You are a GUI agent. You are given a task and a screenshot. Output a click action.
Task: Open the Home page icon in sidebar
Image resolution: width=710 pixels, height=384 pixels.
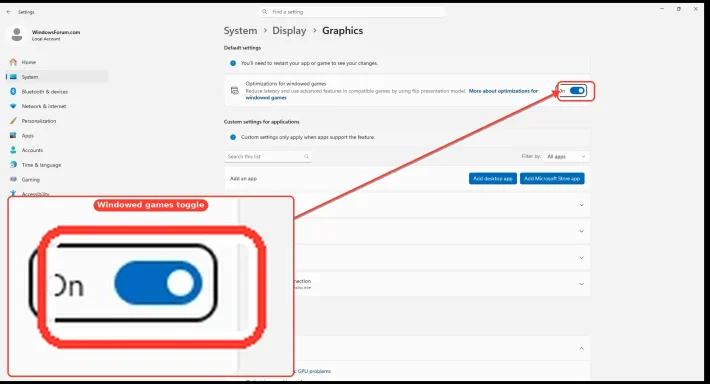coord(13,62)
